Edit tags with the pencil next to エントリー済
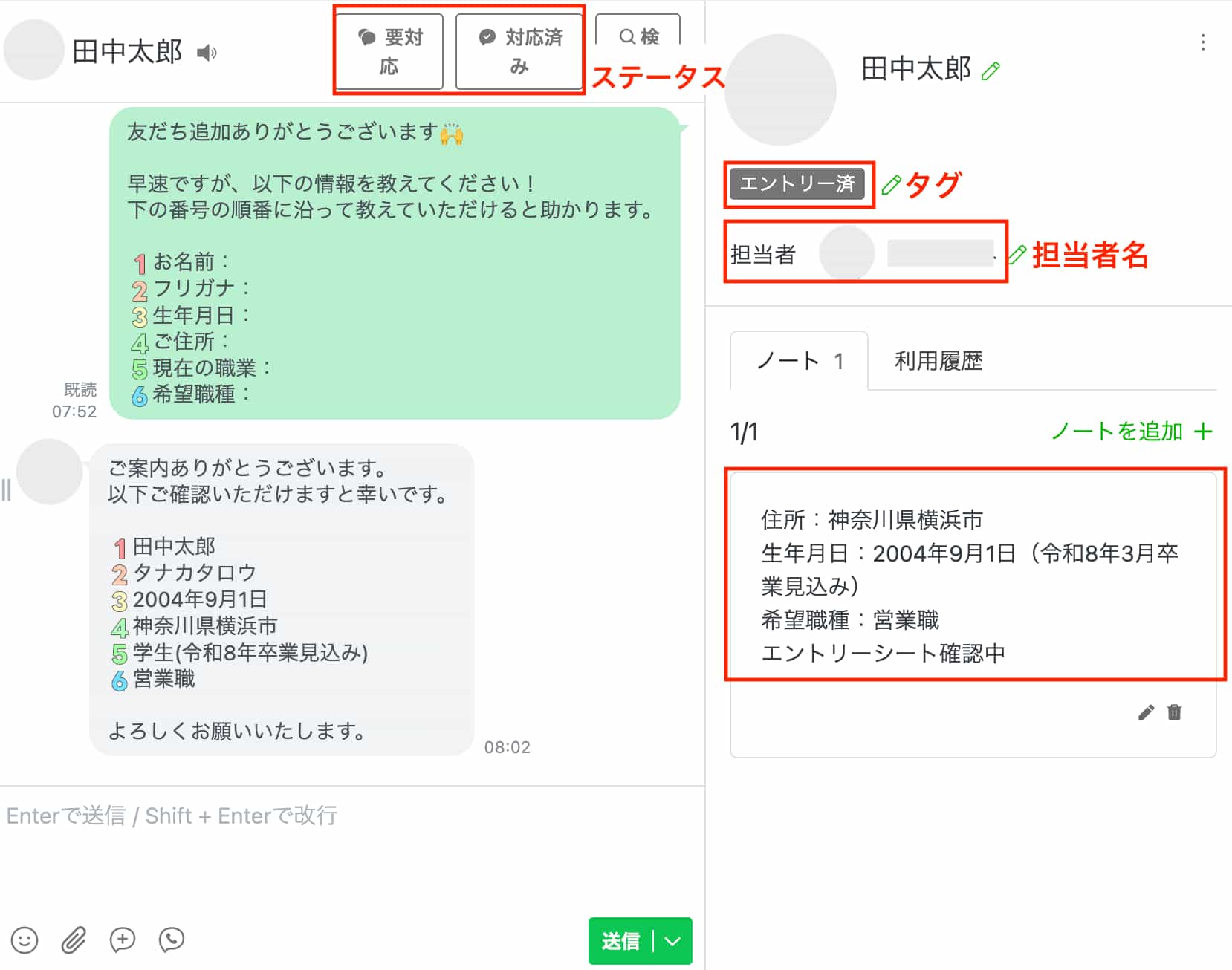 pos(891,185)
